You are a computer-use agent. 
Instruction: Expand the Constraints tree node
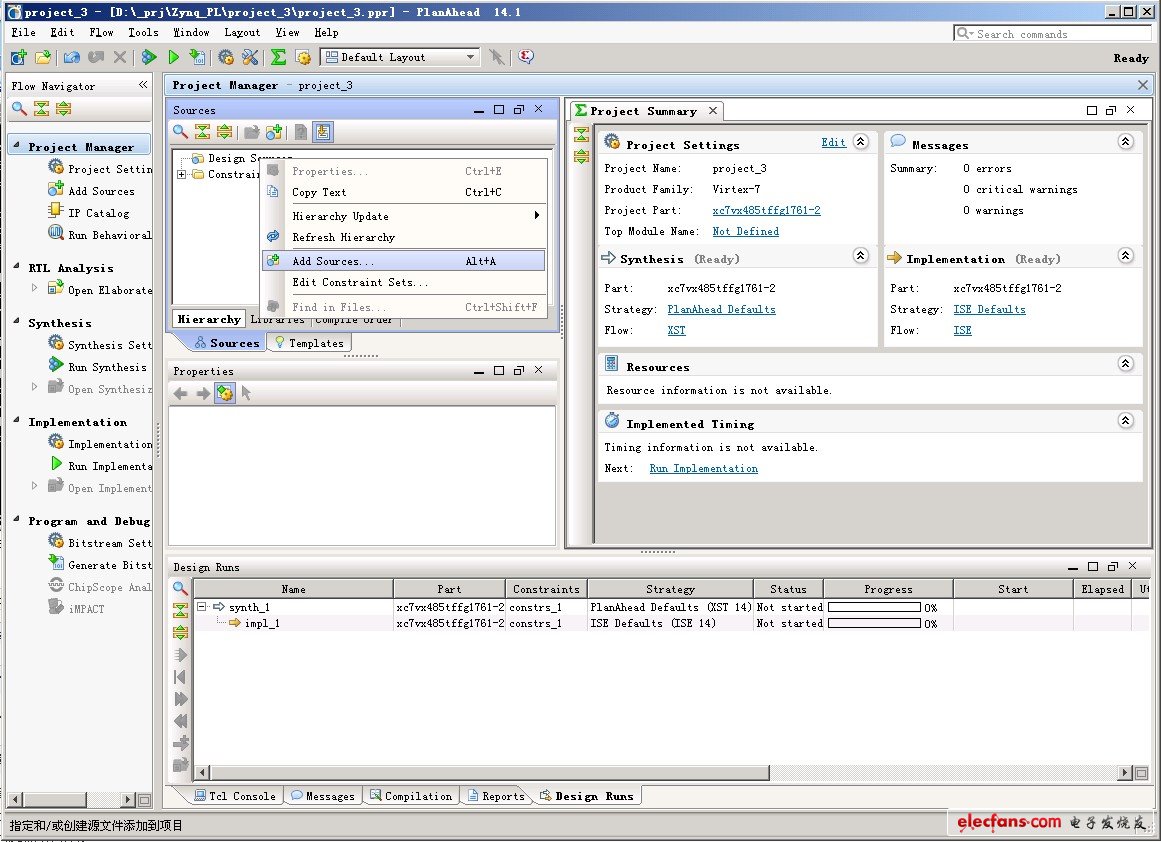(x=182, y=174)
